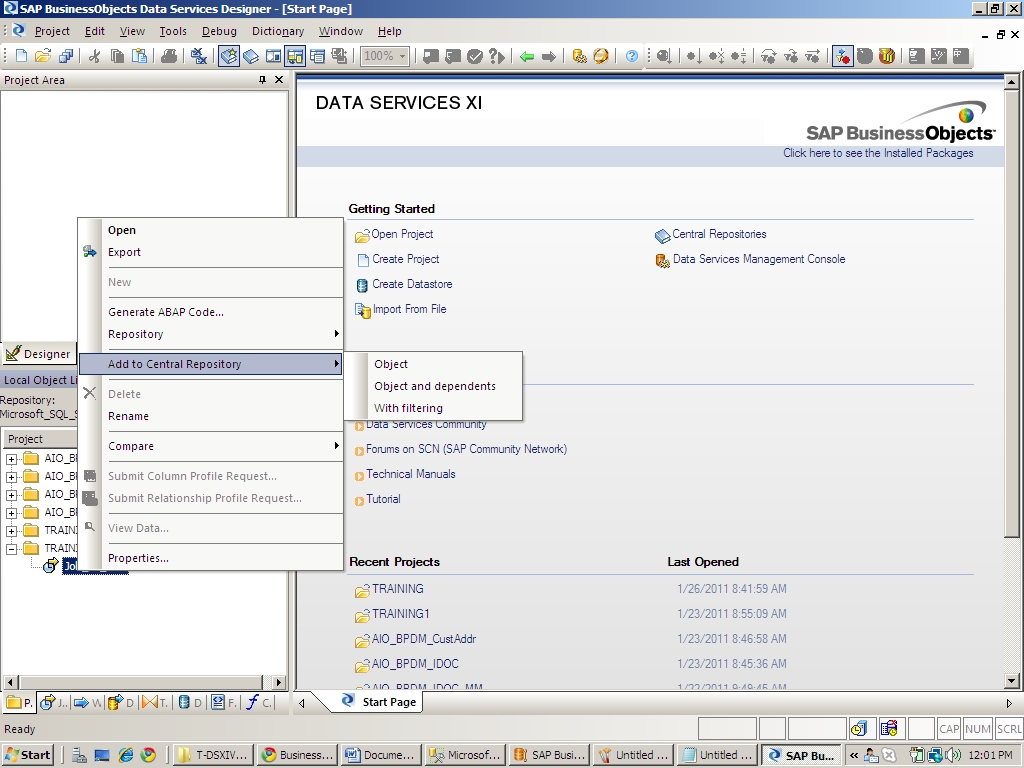1024x768 pixels.
Task: Click the Validate All checkmark toolbar icon
Action: 475,56
